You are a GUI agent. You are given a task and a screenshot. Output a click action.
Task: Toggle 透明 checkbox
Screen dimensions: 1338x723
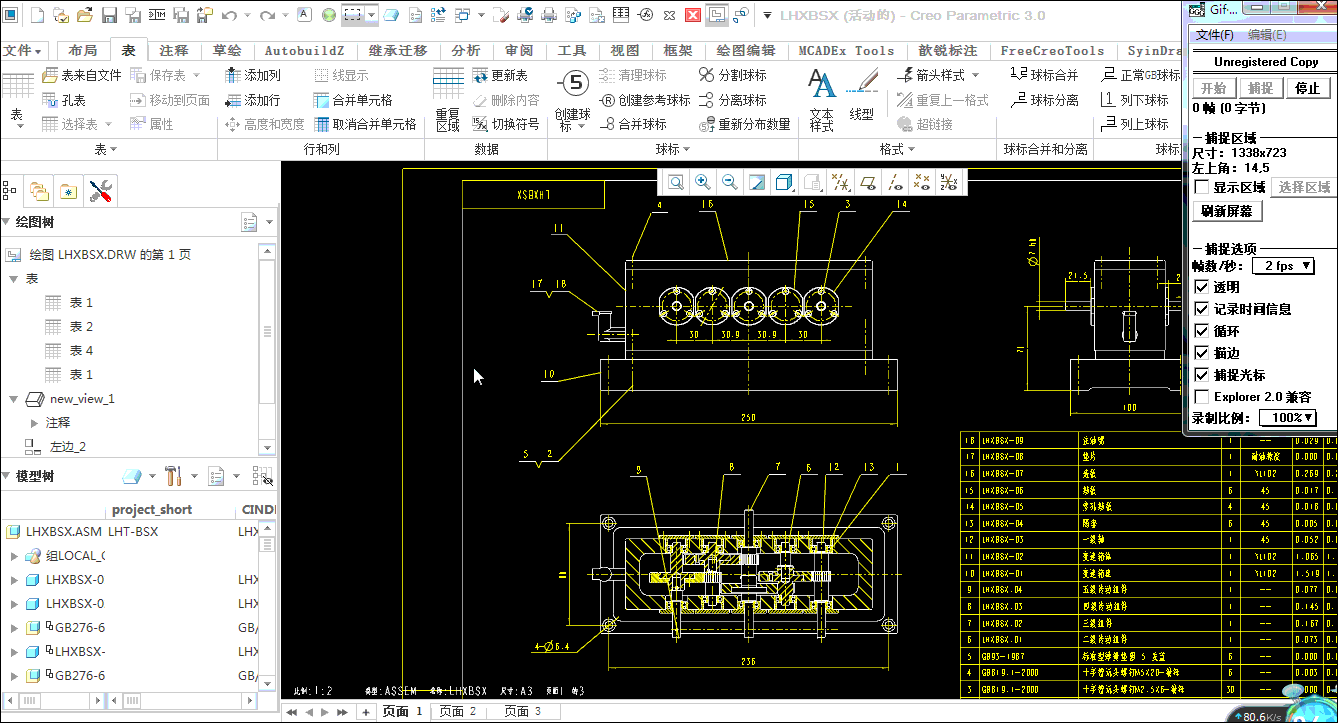pos(1202,287)
